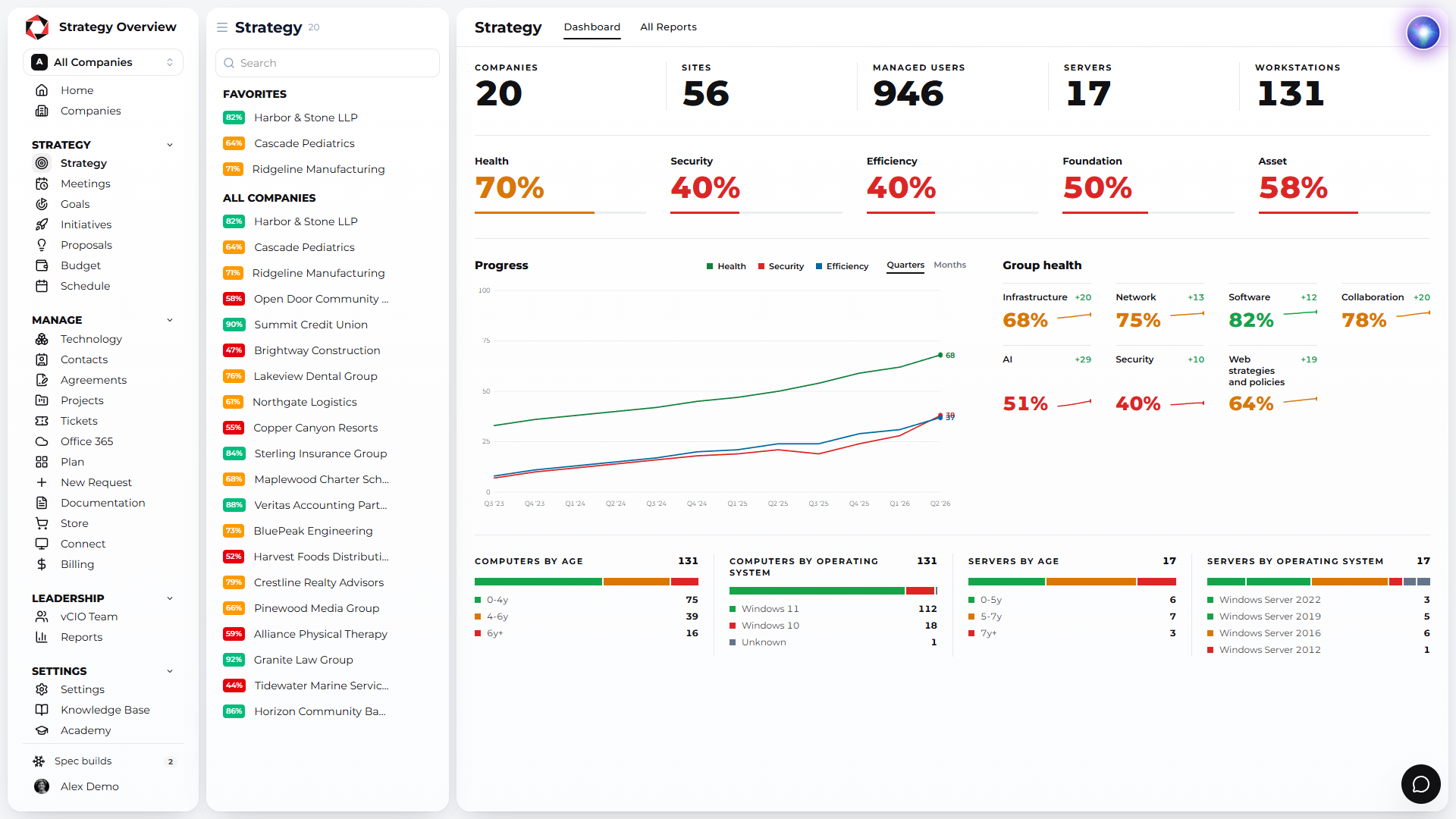
Task: Click the Settings gear icon
Action: point(42,689)
